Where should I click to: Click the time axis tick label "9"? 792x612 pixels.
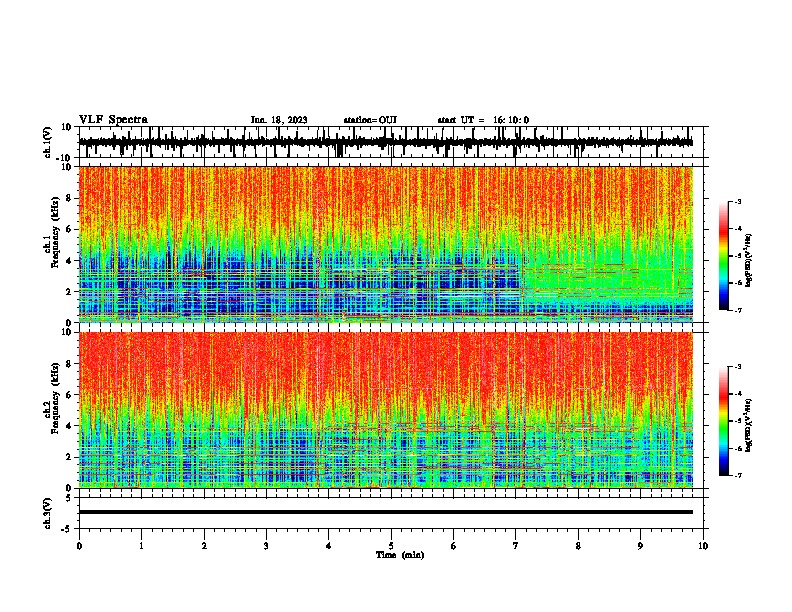[x=640, y=546]
